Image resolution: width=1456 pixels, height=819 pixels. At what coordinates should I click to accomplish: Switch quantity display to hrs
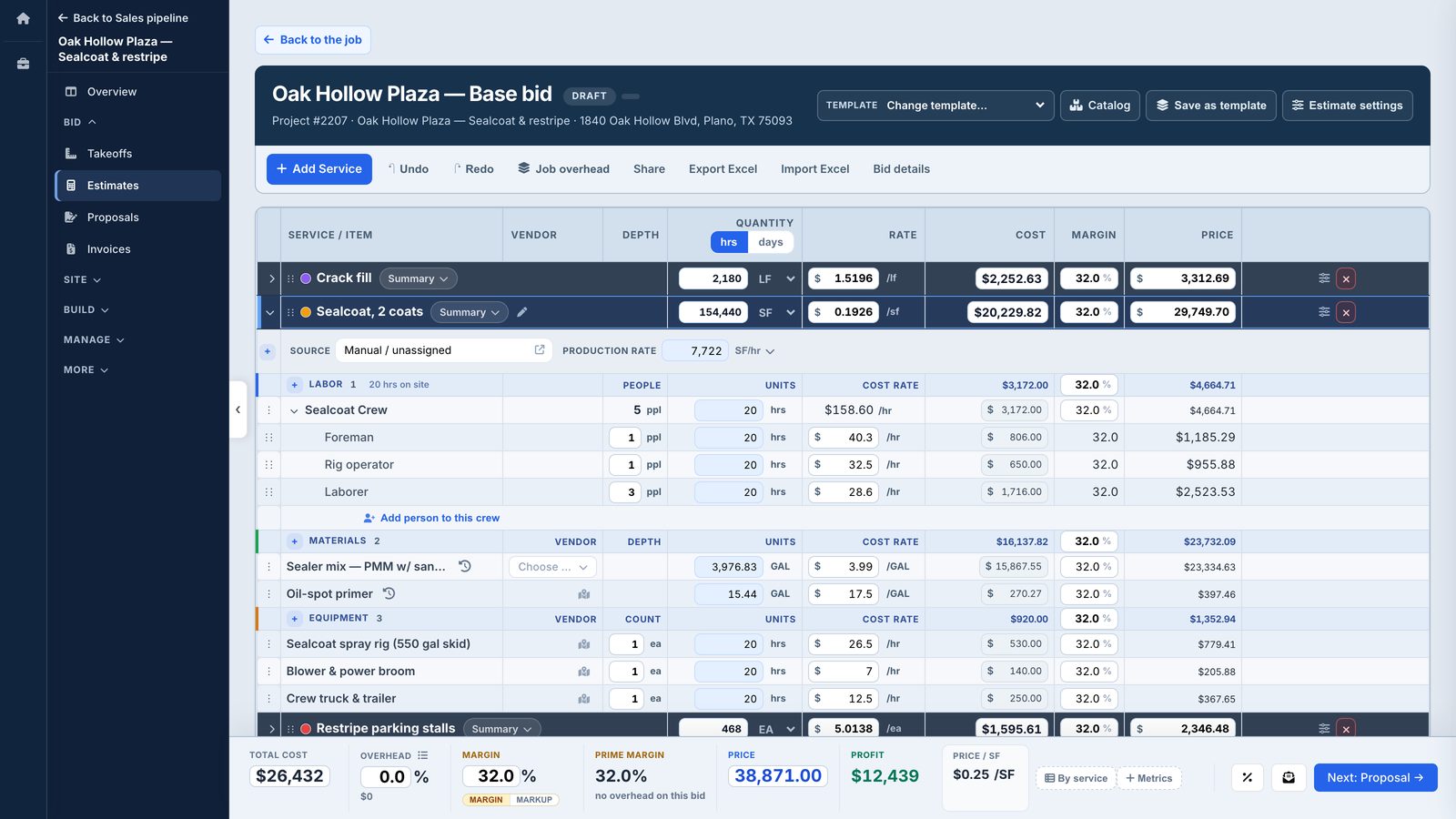[729, 242]
